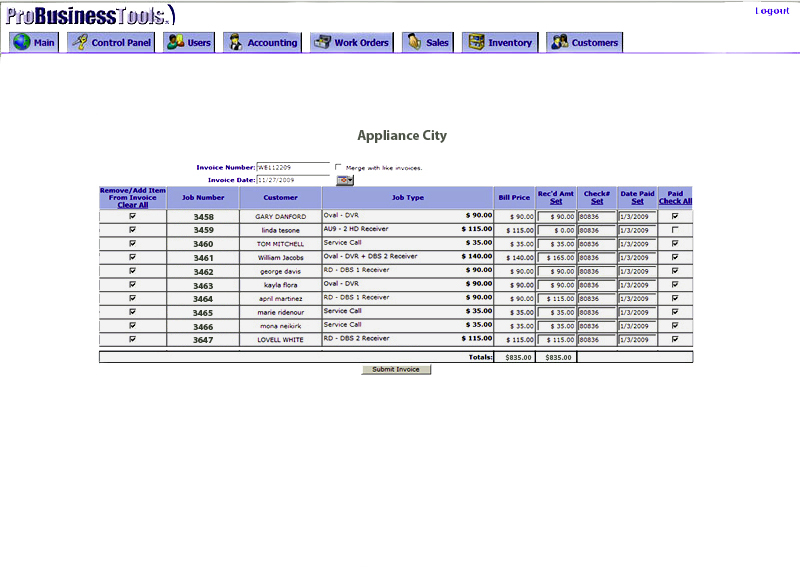Viewport: 800px width, 588px height.
Task: Open the Inventory tab label
Action: coord(510,43)
